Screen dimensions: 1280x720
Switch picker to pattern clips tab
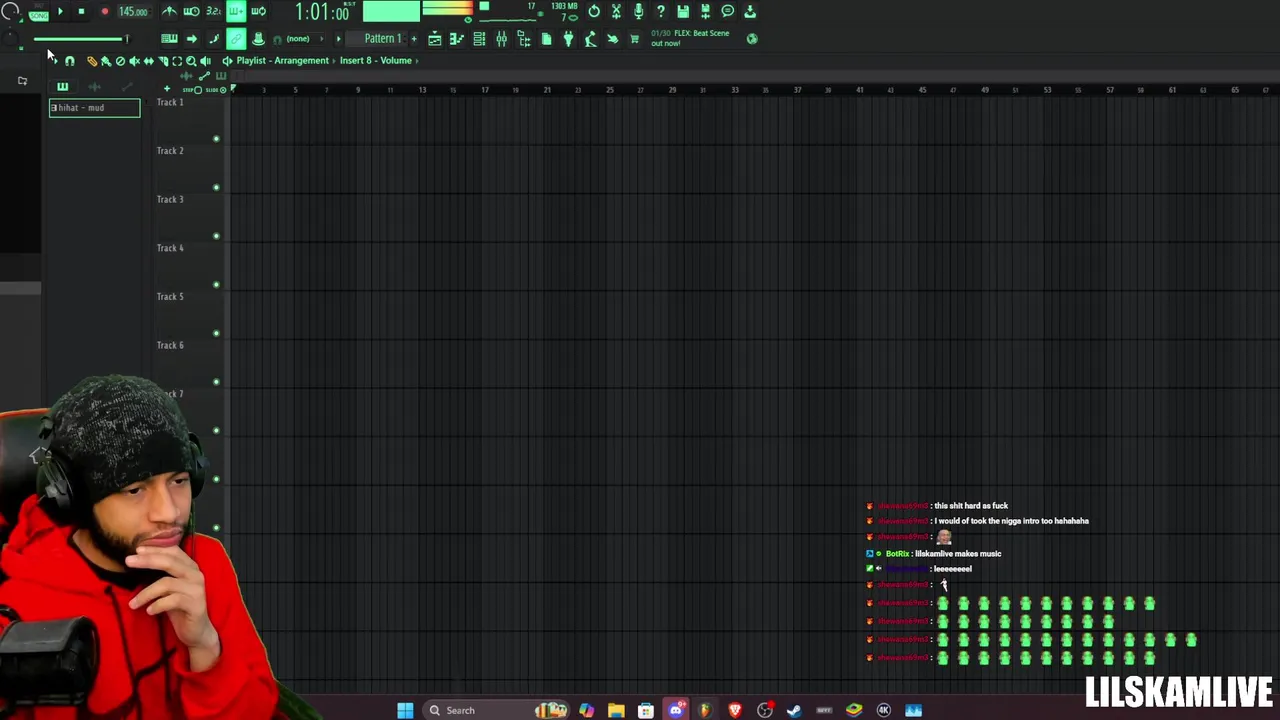(62, 87)
